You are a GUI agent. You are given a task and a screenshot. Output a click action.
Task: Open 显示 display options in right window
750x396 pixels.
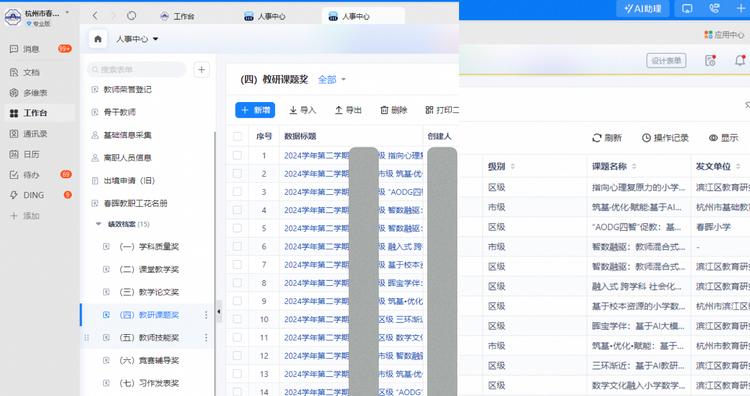click(724, 138)
